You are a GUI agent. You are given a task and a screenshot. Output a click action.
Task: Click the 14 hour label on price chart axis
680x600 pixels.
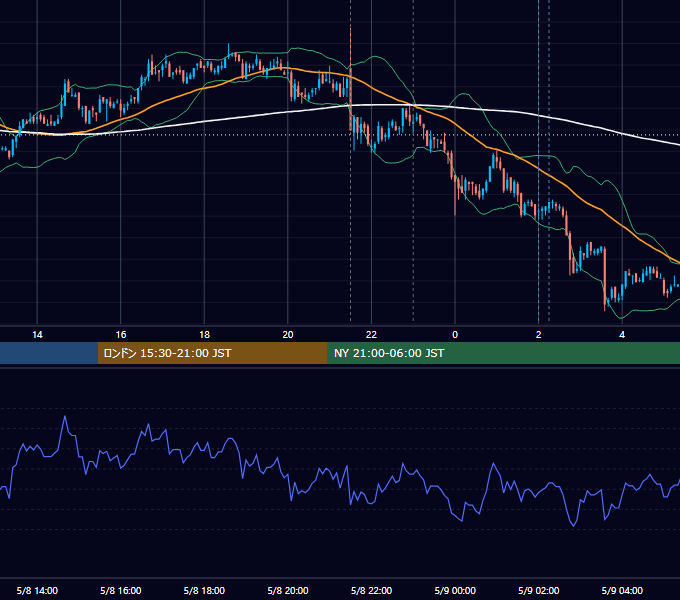[37, 335]
